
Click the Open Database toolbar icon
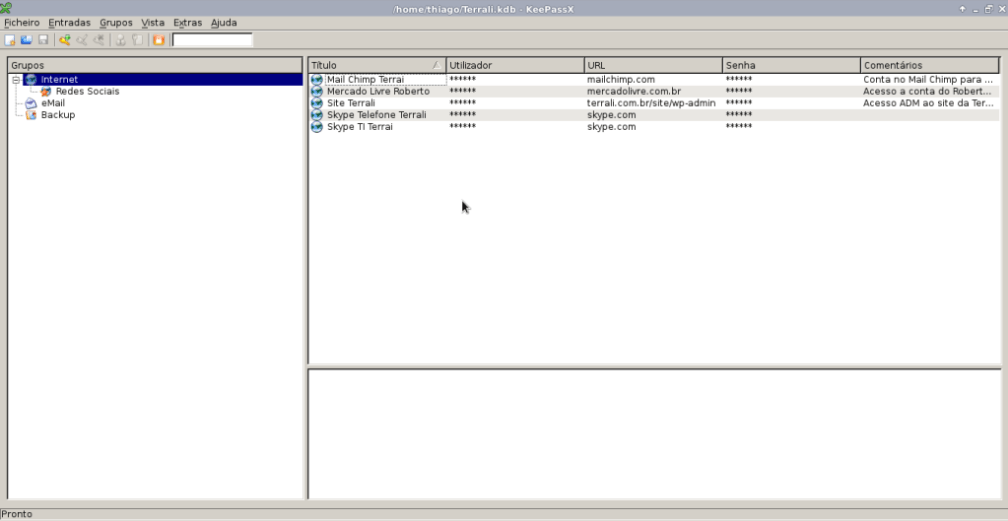[x=26, y=40]
